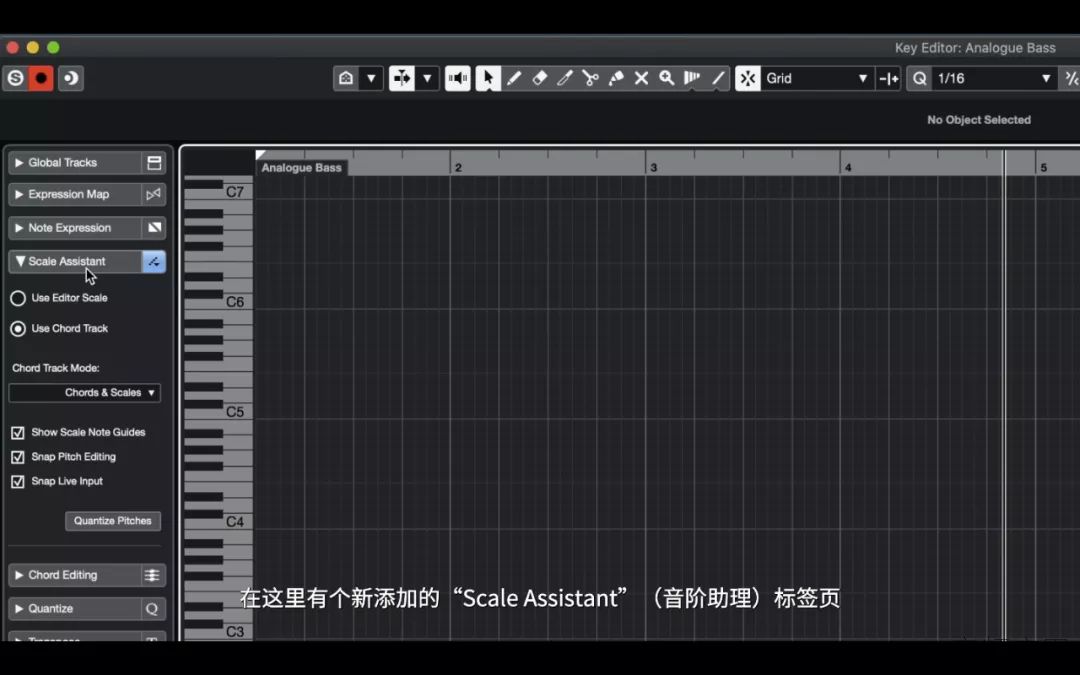Click the Quantize section Q icon
Image resolution: width=1080 pixels, height=675 pixels.
click(152, 608)
